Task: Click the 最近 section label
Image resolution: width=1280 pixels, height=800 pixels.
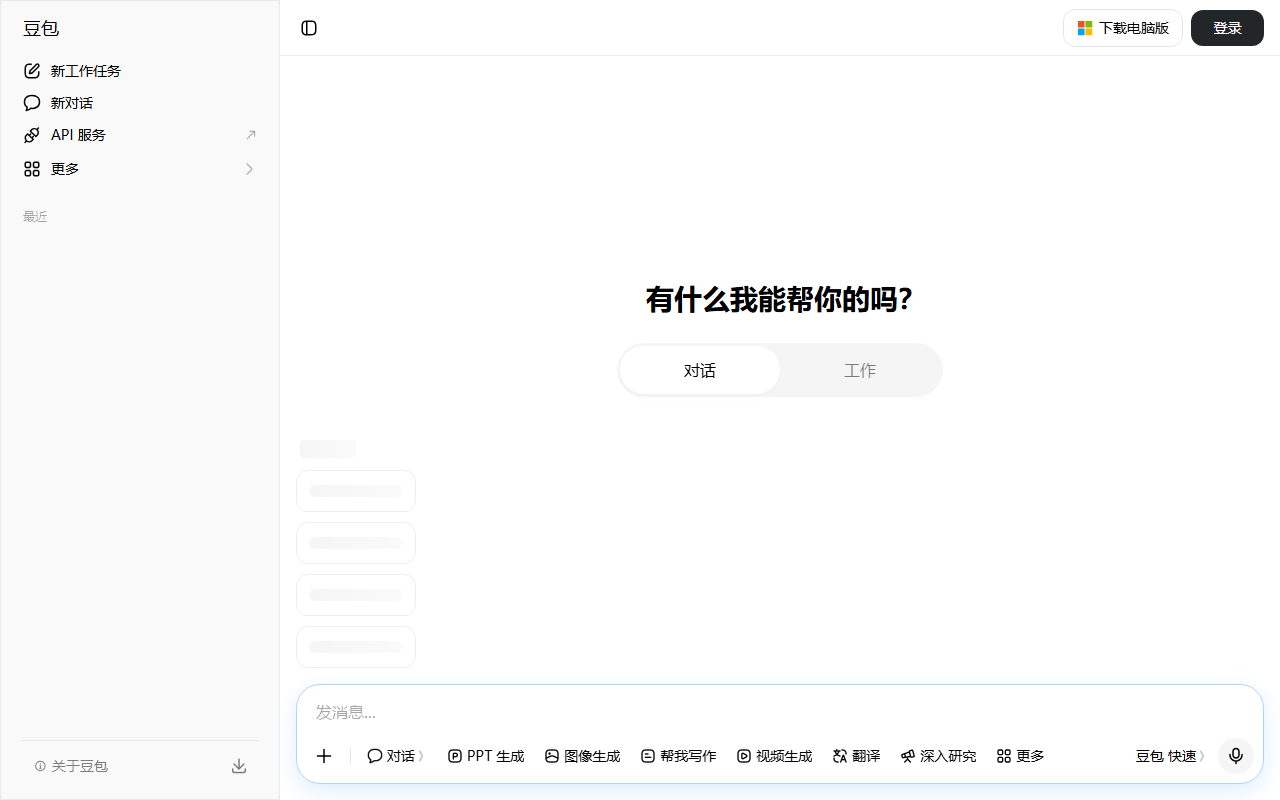Action: tap(35, 216)
